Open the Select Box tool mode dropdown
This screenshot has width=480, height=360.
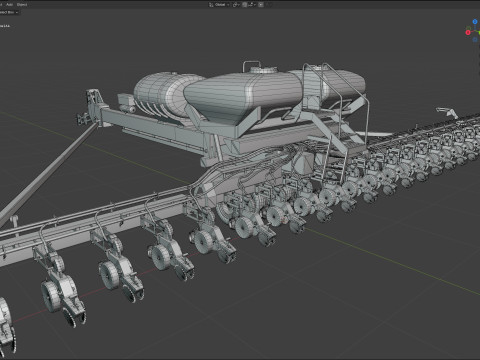[x=9, y=12]
